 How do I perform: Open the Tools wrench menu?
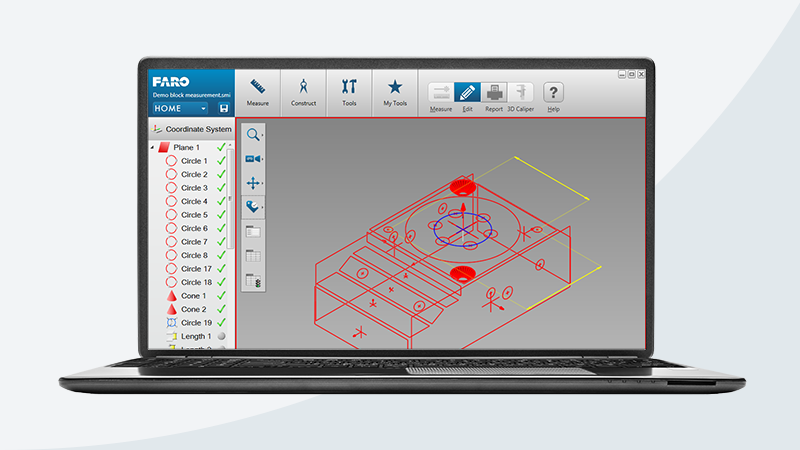click(x=349, y=92)
